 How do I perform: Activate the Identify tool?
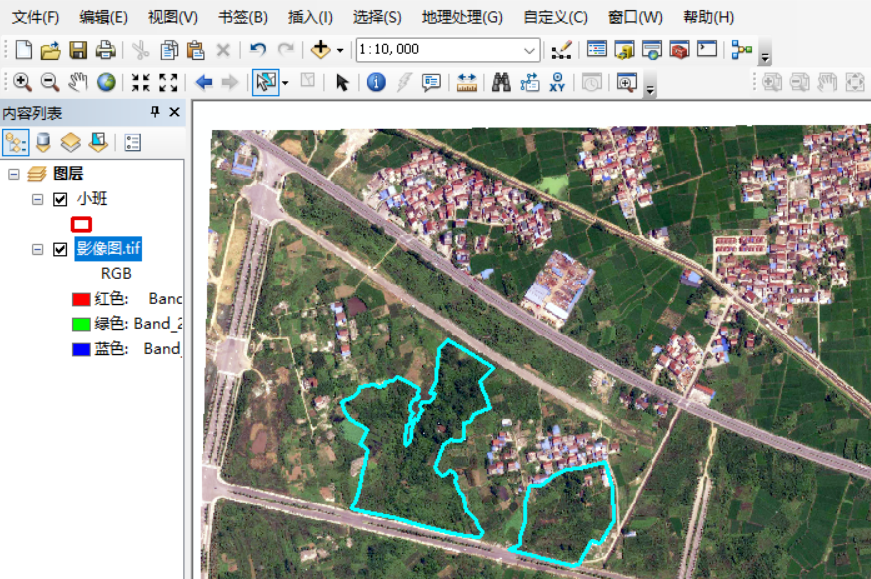click(x=376, y=82)
